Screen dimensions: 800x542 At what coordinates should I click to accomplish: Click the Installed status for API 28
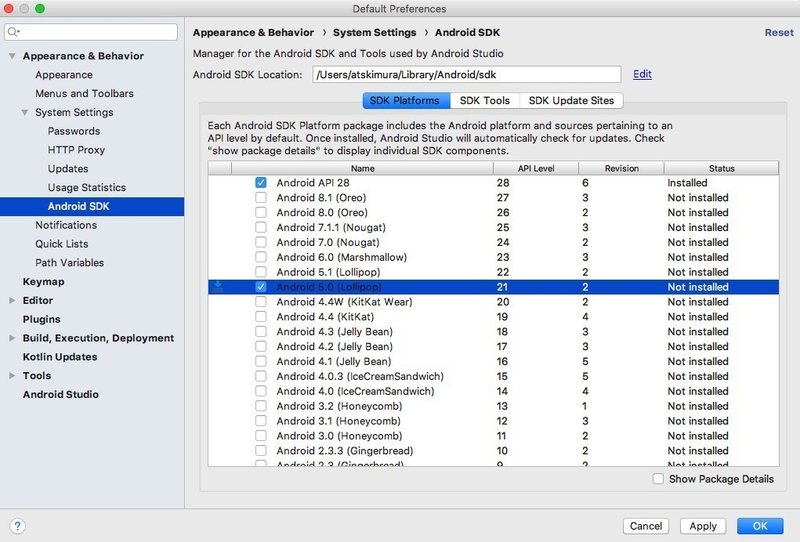point(687,183)
